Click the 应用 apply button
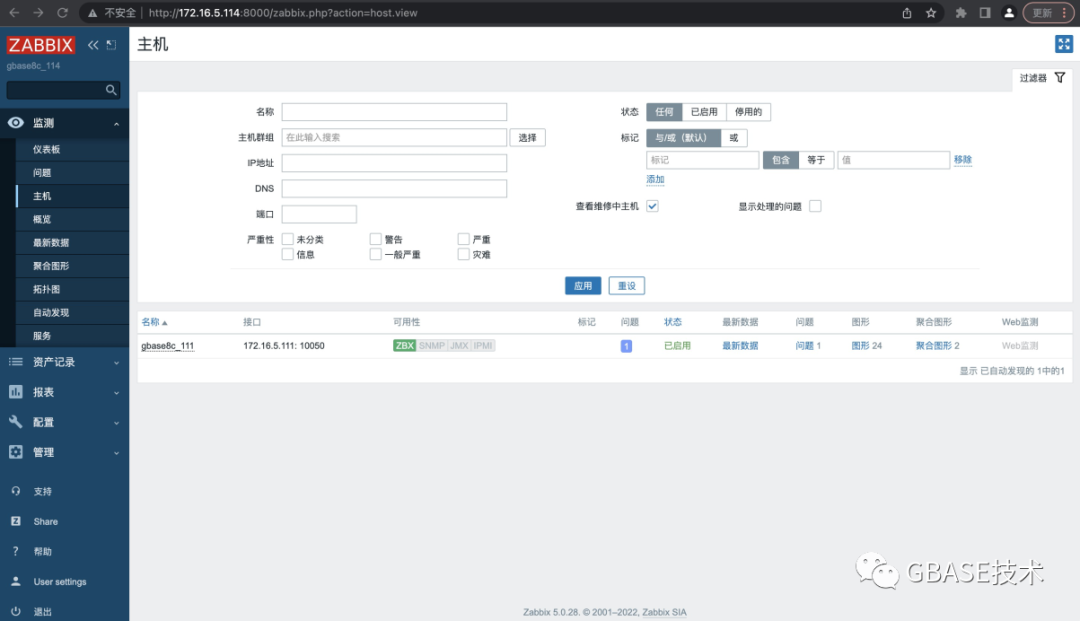This screenshot has height=621, width=1080. point(583,286)
